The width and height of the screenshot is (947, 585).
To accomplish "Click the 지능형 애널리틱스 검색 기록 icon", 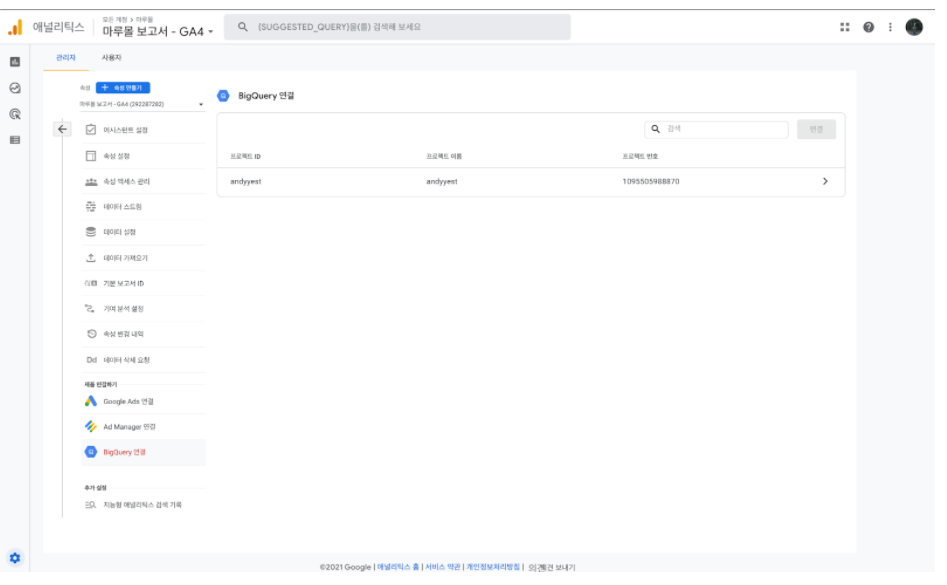I will (x=91, y=505).
